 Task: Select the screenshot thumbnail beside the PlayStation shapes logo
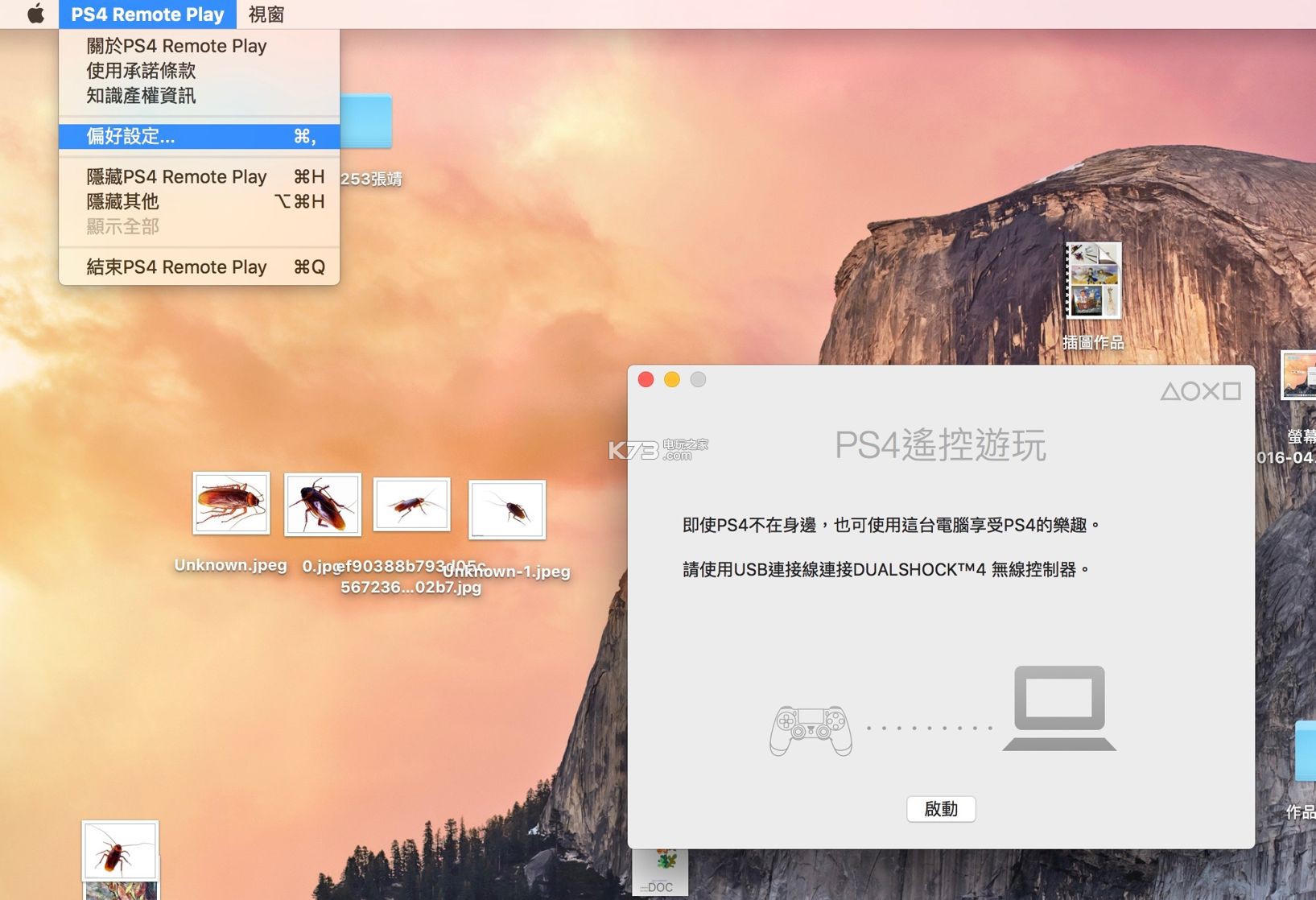1298,375
